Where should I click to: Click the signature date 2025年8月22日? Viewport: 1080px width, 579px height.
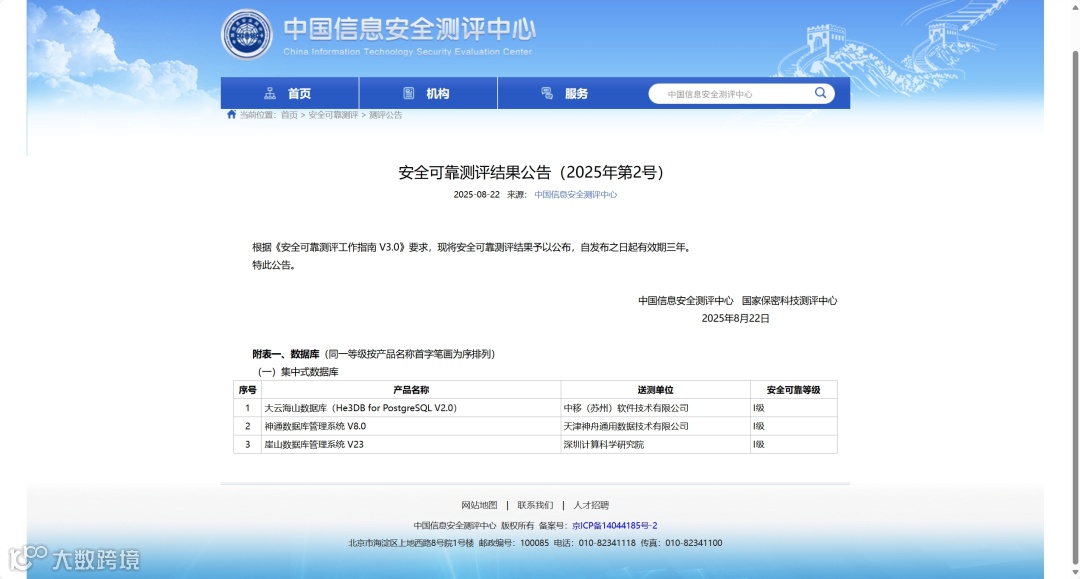(x=736, y=318)
